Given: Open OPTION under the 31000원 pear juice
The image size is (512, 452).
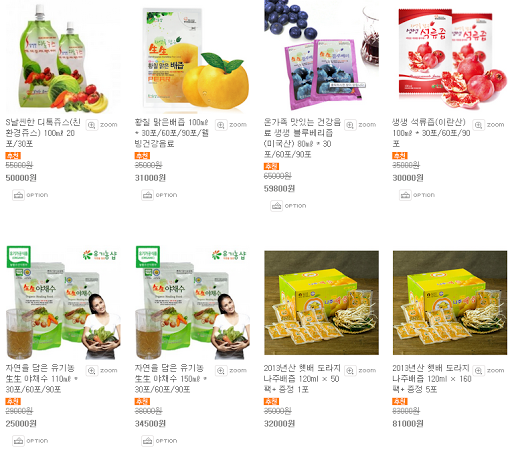Looking at the screenshot, I should tap(159, 195).
